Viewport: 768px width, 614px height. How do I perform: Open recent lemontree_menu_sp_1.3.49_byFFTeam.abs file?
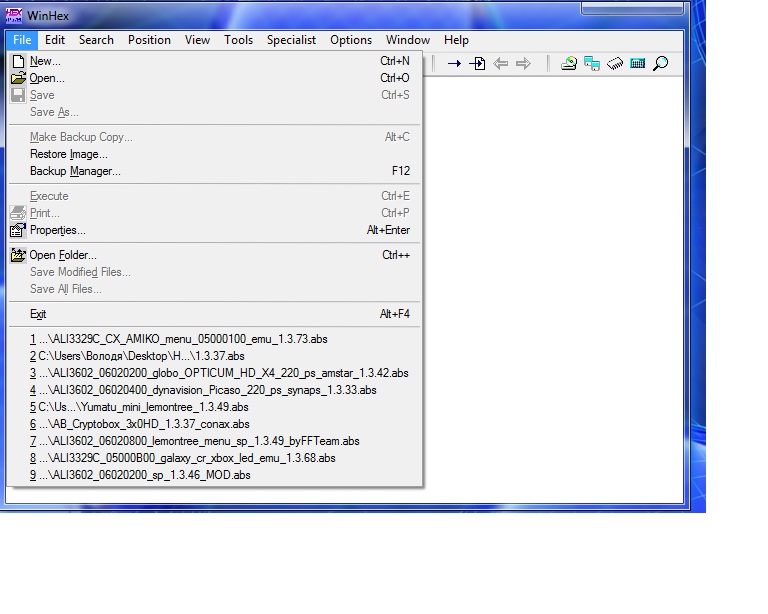215,441
